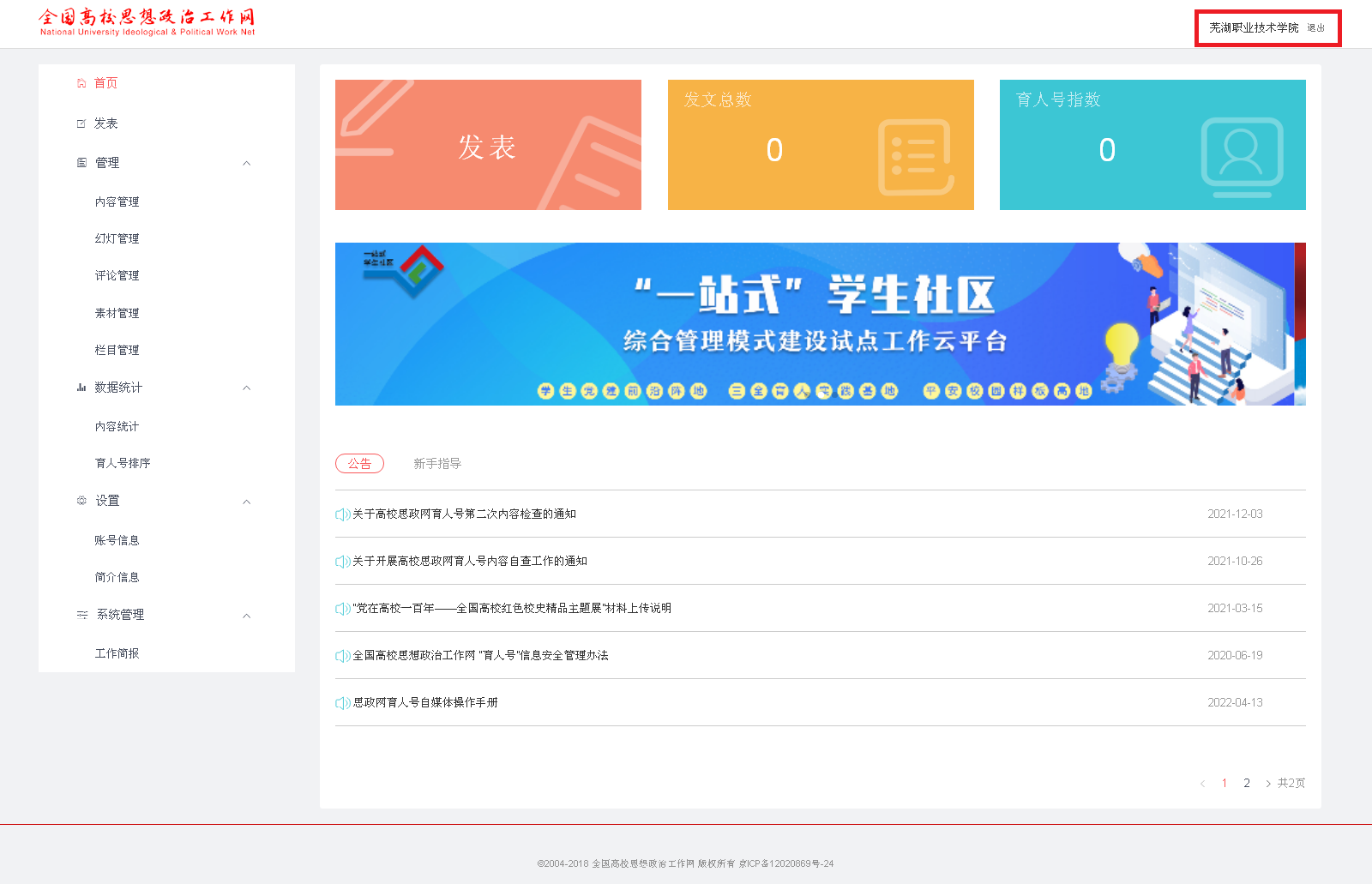Viewport: 1372px width, 884px height.
Task: Click the speaker icon beside 思政网育人号自媒体操作手册
Action: [x=342, y=703]
